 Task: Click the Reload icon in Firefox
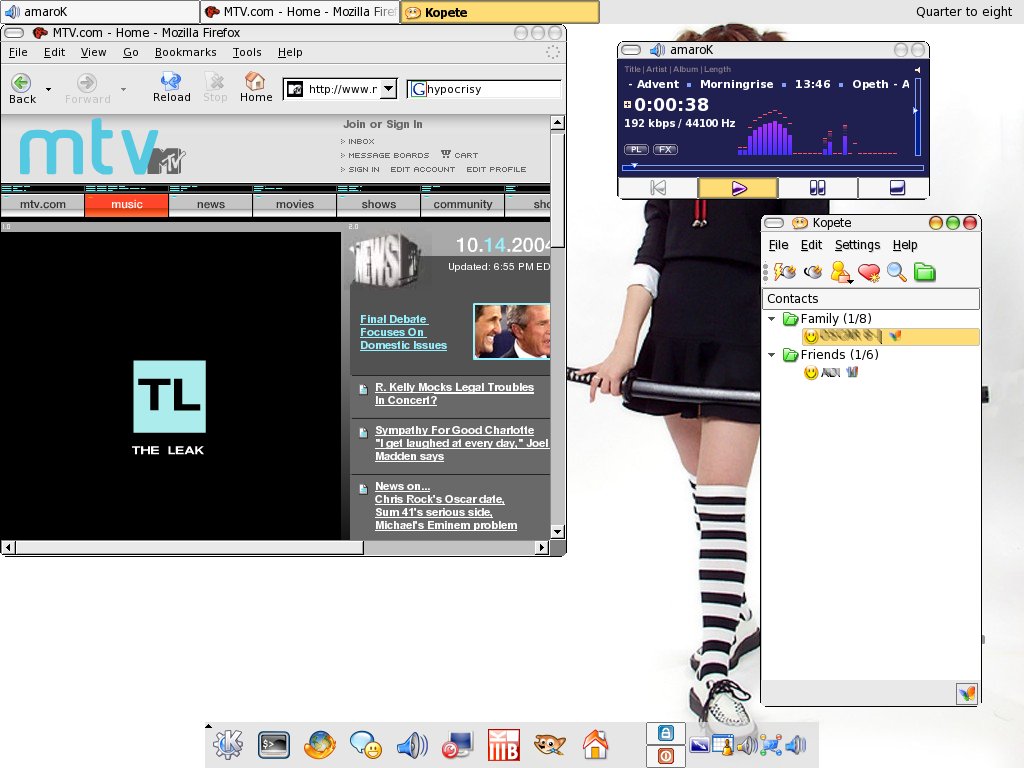pyautogui.click(x=171, y=81)
